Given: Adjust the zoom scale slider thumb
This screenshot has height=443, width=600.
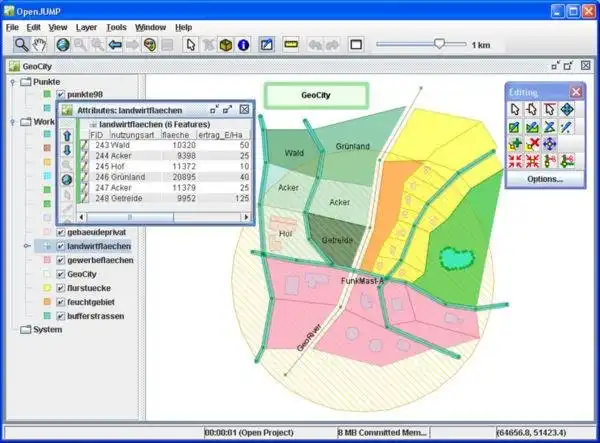Looking at the screenshot, I should point(439,44).
